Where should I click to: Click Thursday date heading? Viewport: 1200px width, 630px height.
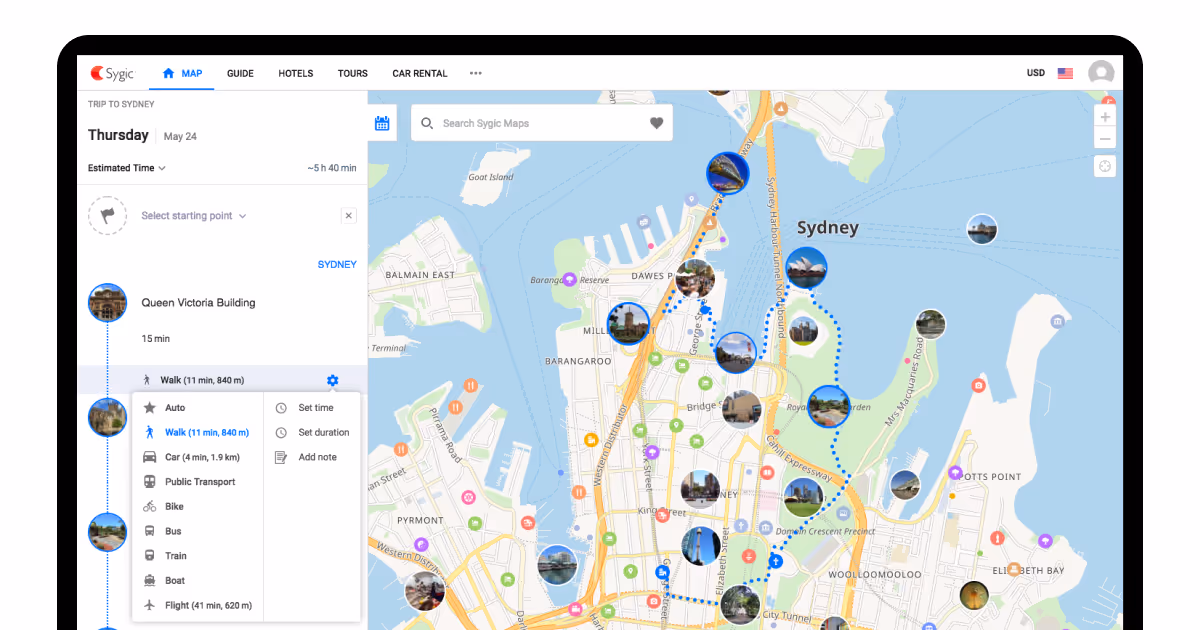click(118, 135)
